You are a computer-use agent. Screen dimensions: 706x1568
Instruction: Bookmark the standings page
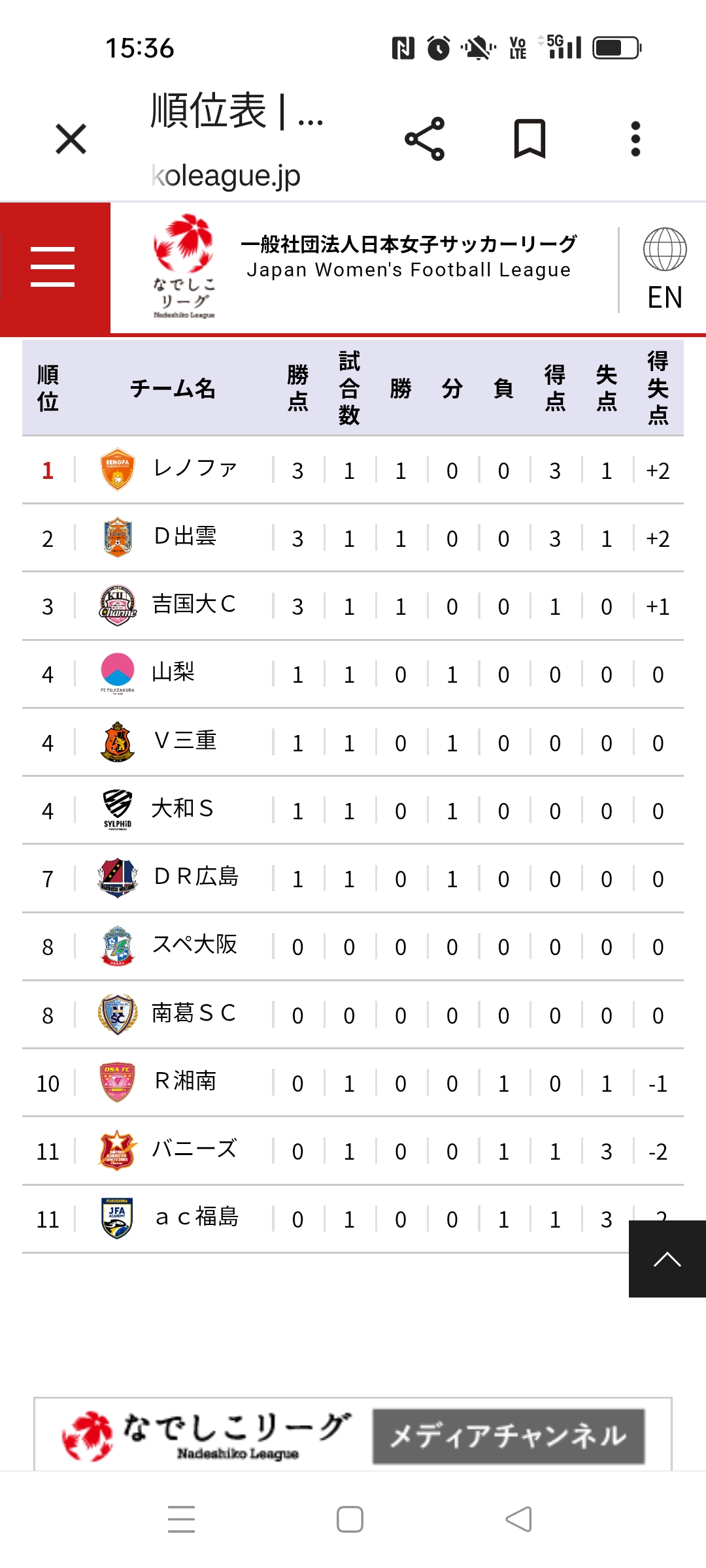pos(529,139)
